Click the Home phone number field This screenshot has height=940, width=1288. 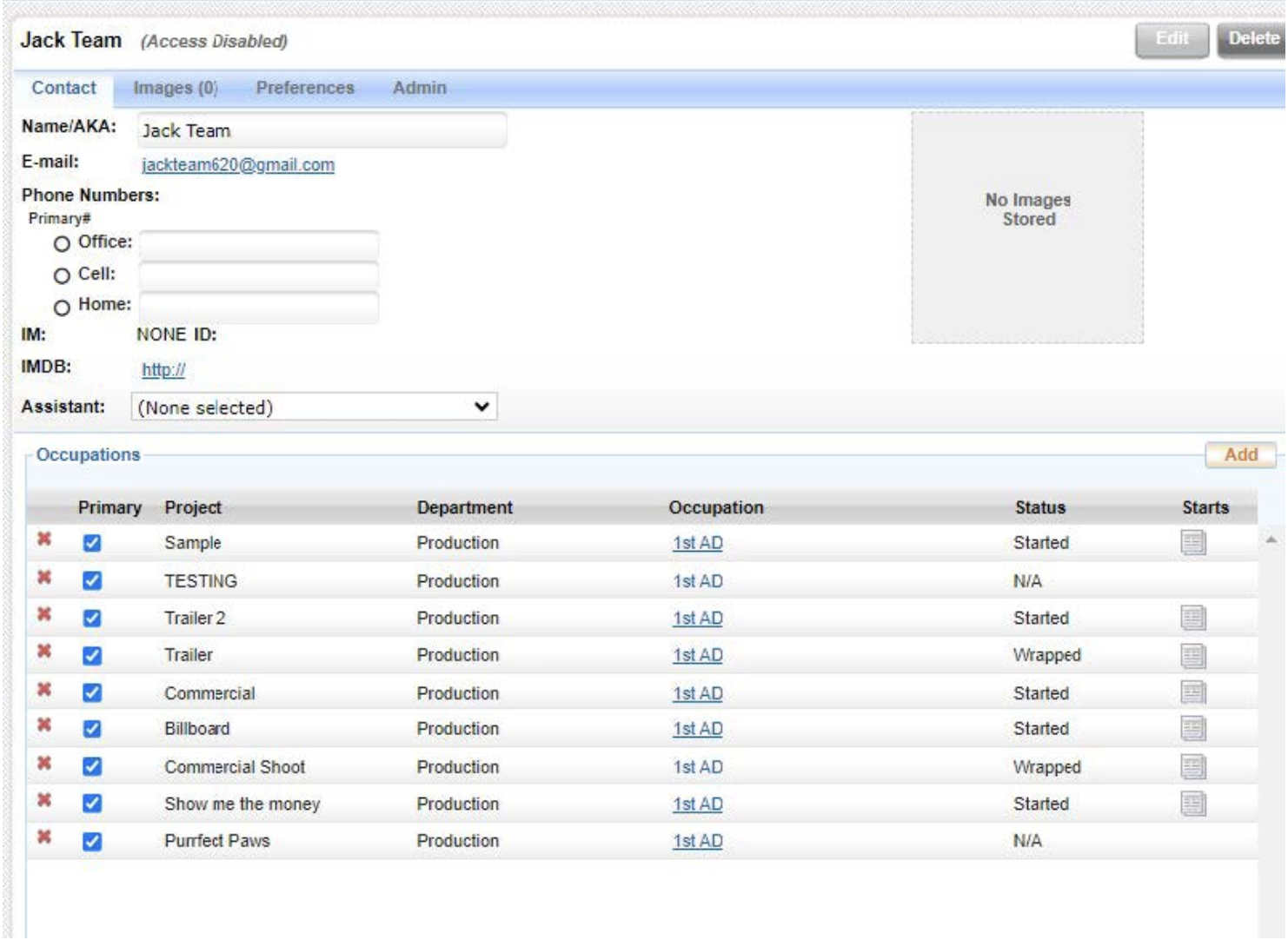tap(259, 308)
